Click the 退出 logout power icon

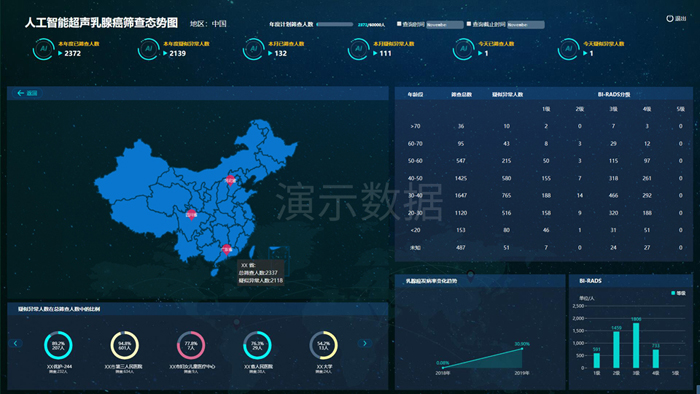click(x=669, y=18)
